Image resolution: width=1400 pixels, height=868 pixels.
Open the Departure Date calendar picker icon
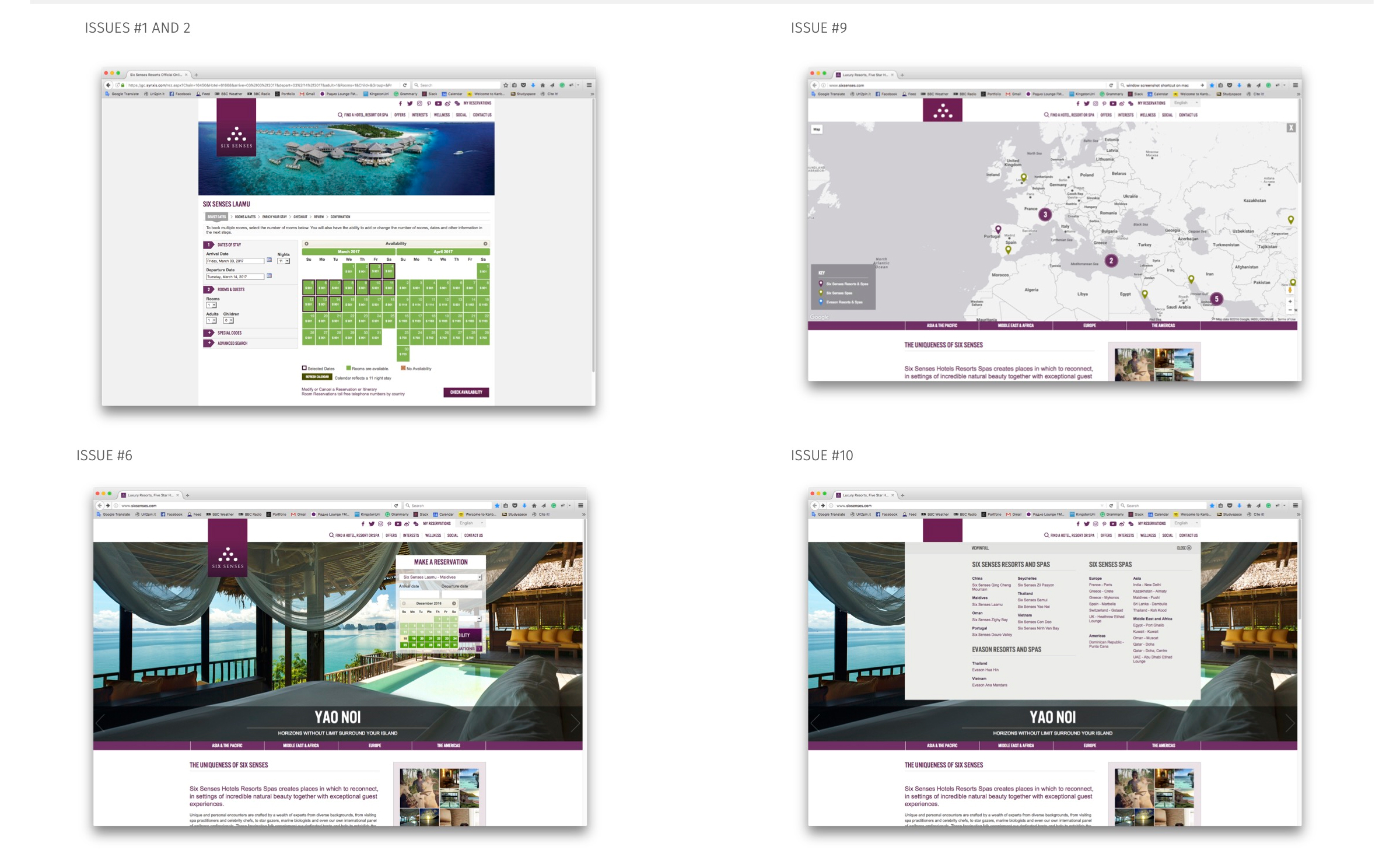pos(269,276)
